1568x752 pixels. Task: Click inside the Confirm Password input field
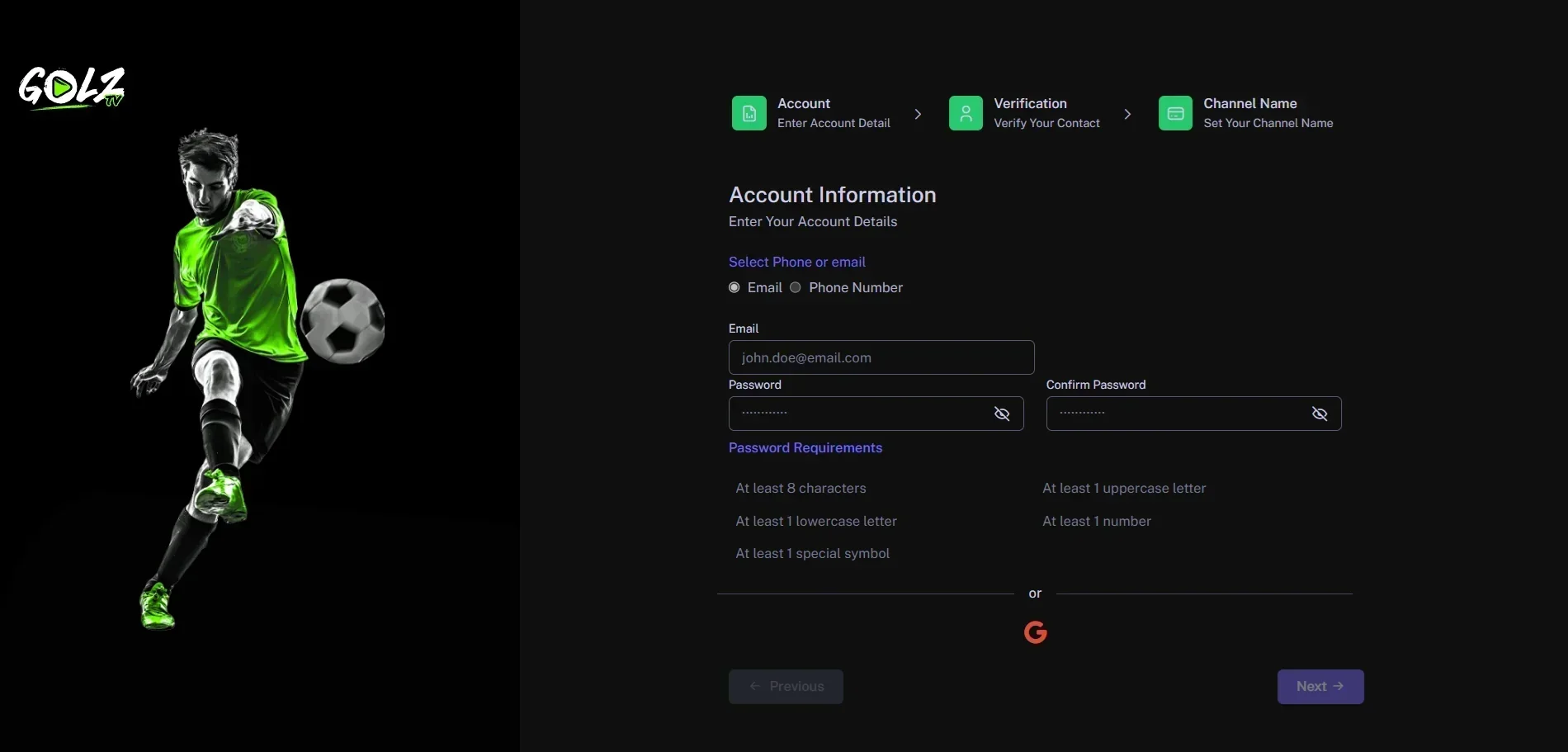tap(1176, 414)
